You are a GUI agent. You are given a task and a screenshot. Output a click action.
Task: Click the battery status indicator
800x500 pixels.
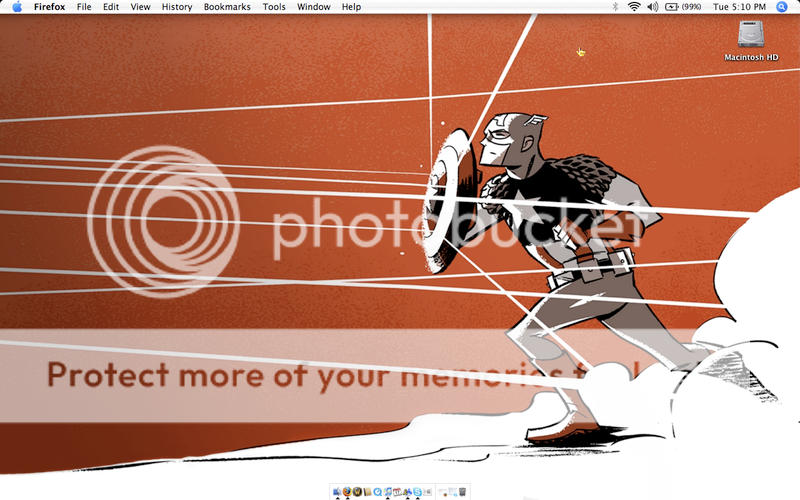point(682,7)
